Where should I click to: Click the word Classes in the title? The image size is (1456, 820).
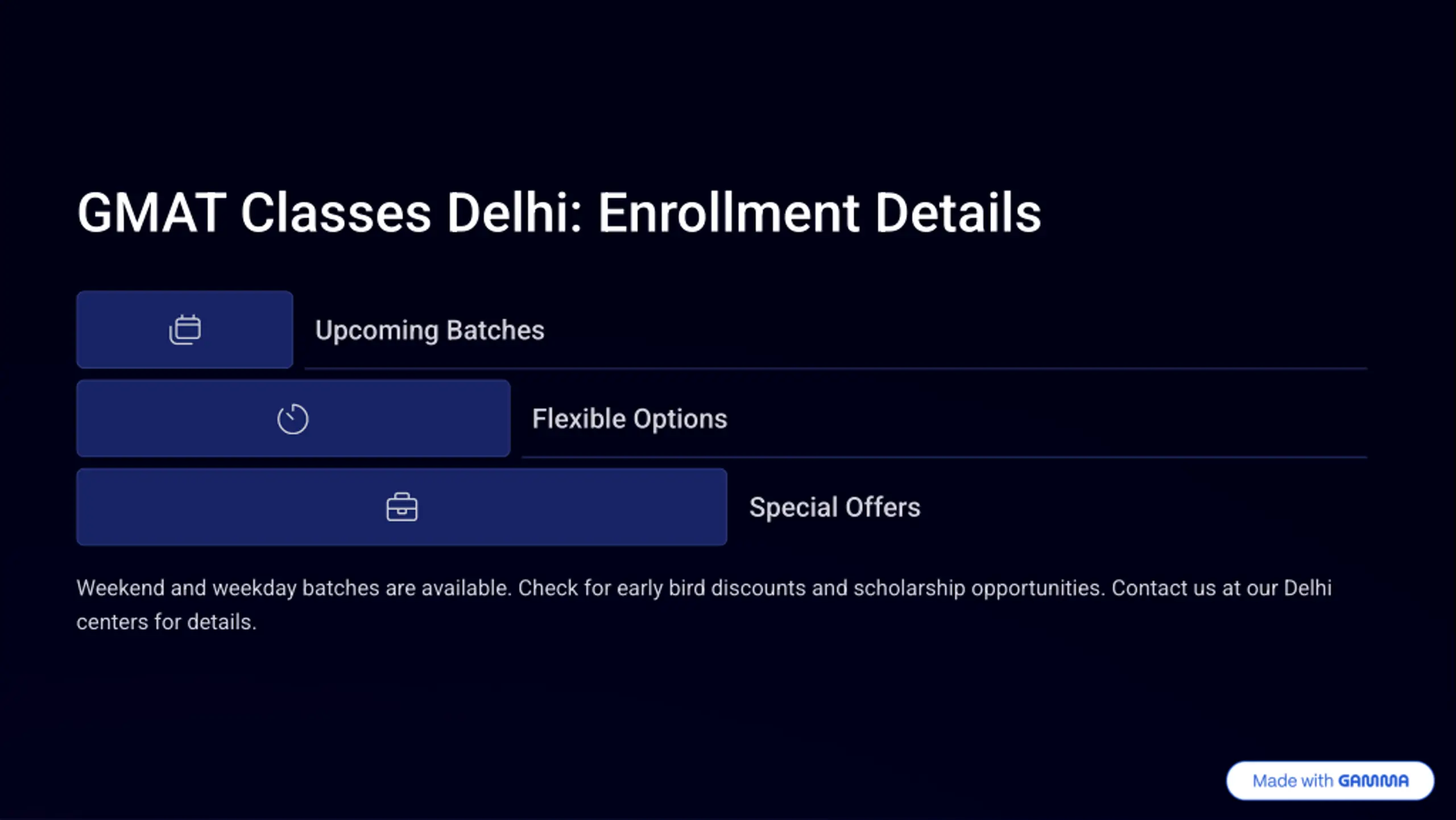point(336,212)
